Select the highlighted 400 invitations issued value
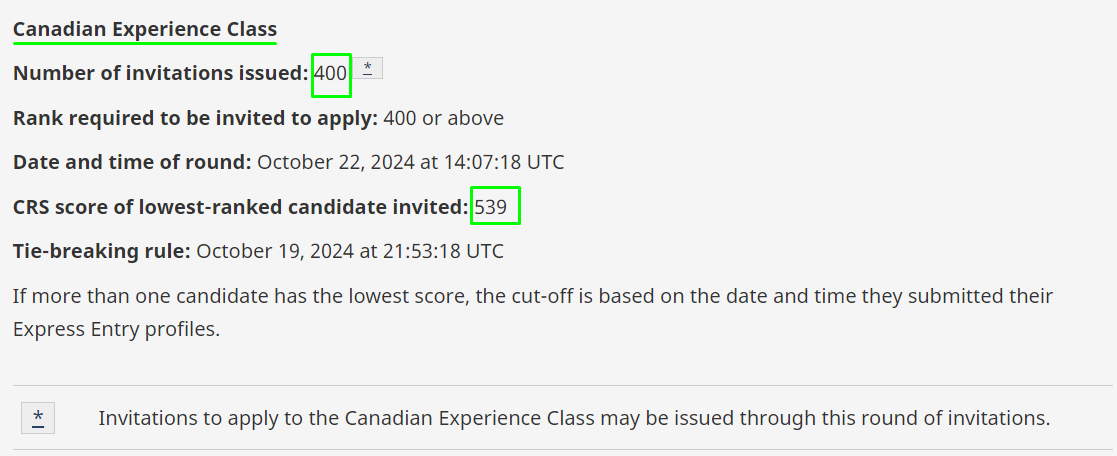Viewport: 1117px width, 456px height. pyautogui.click(x=331, y=73)
